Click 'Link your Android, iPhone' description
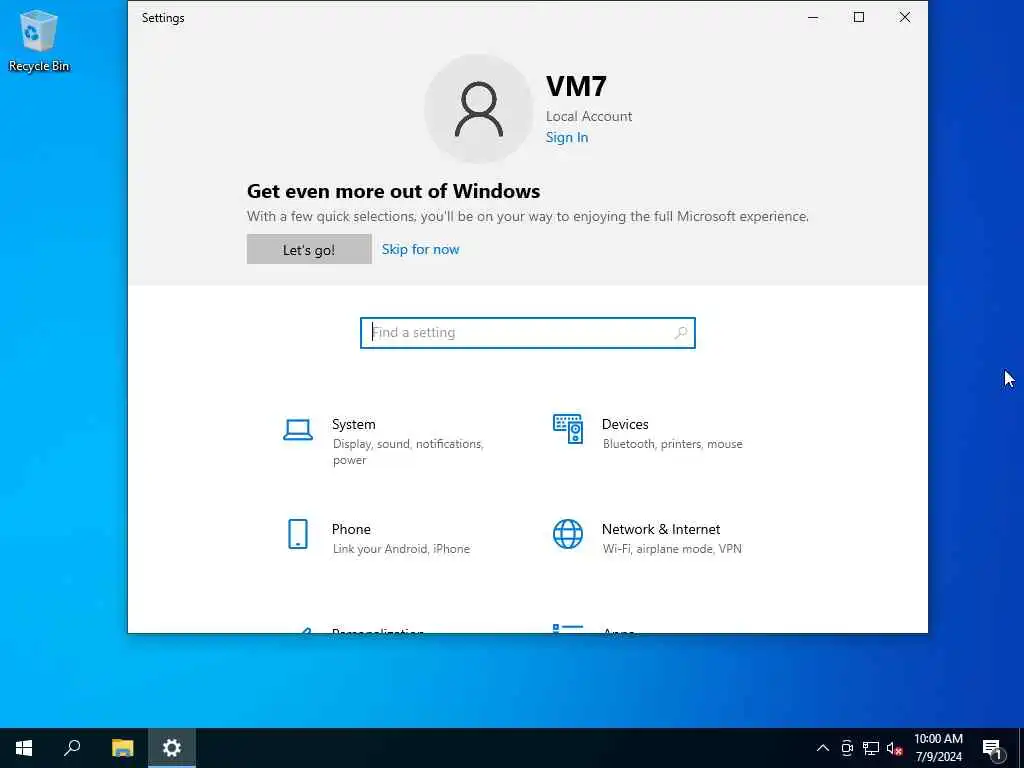The width and height of the screenshot is (1024, 768). (x=401, y=549)
